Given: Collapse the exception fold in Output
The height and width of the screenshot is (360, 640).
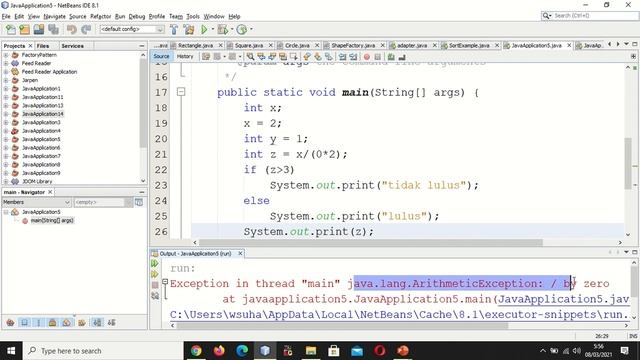Looking at the screenshot, I should (x=165, y=282).
